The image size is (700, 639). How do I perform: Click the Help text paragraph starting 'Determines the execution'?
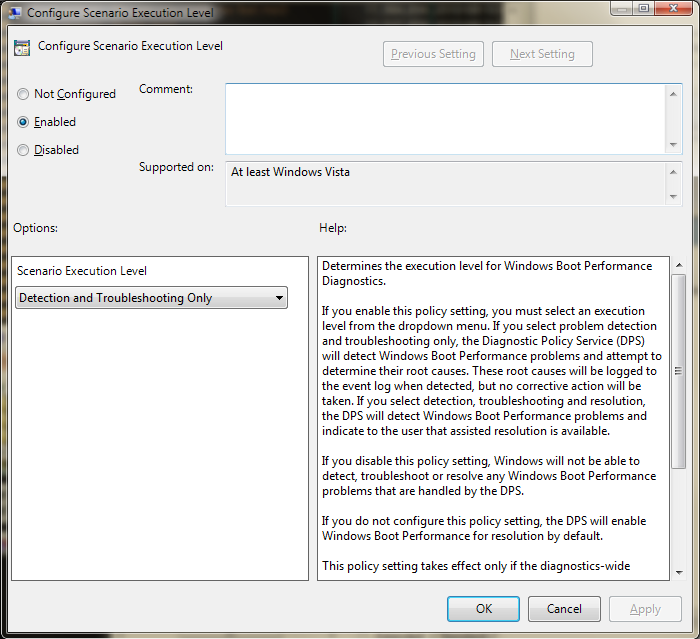(x=487, y=273)
